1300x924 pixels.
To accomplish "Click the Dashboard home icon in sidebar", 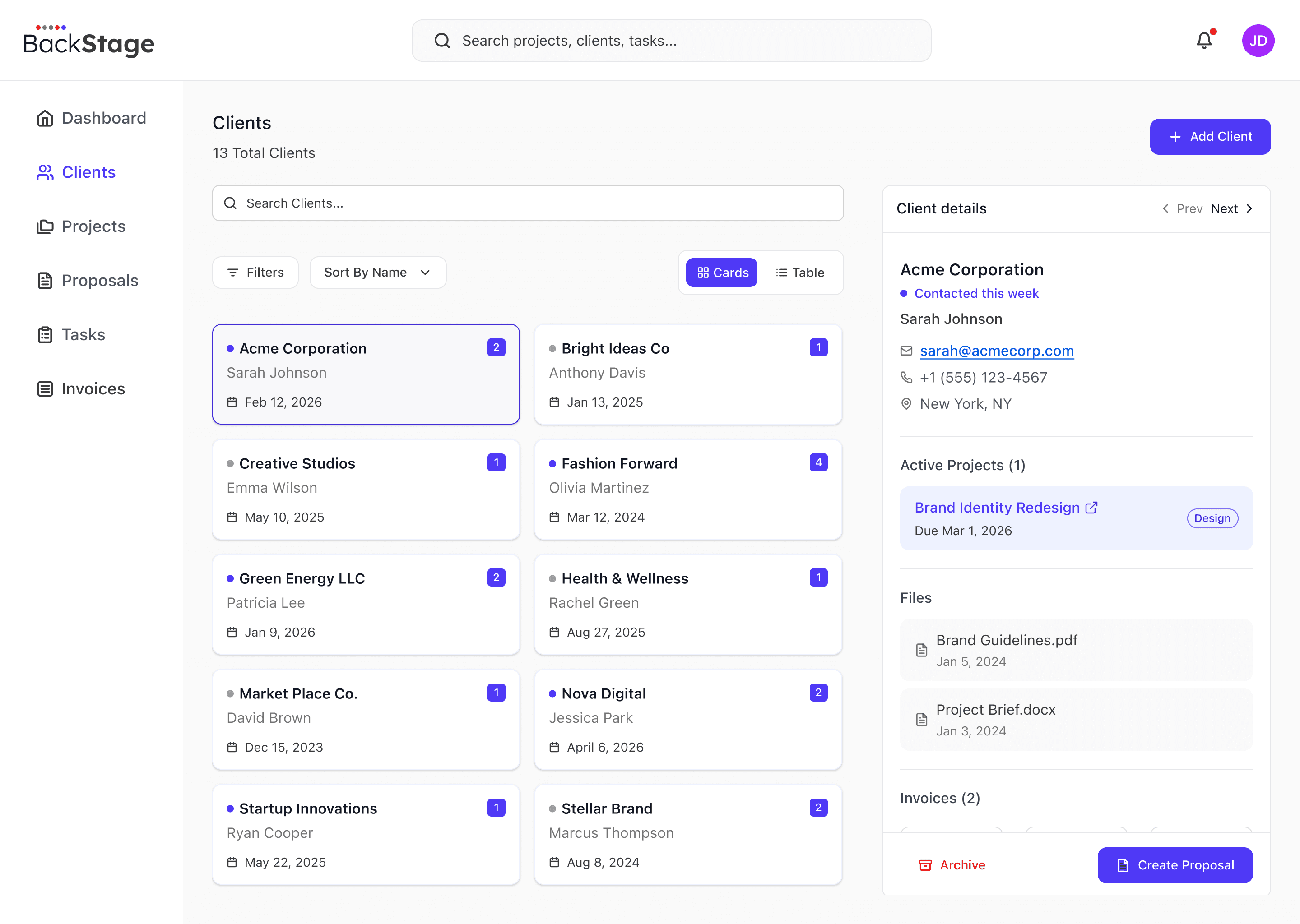I will pos(45,118).
